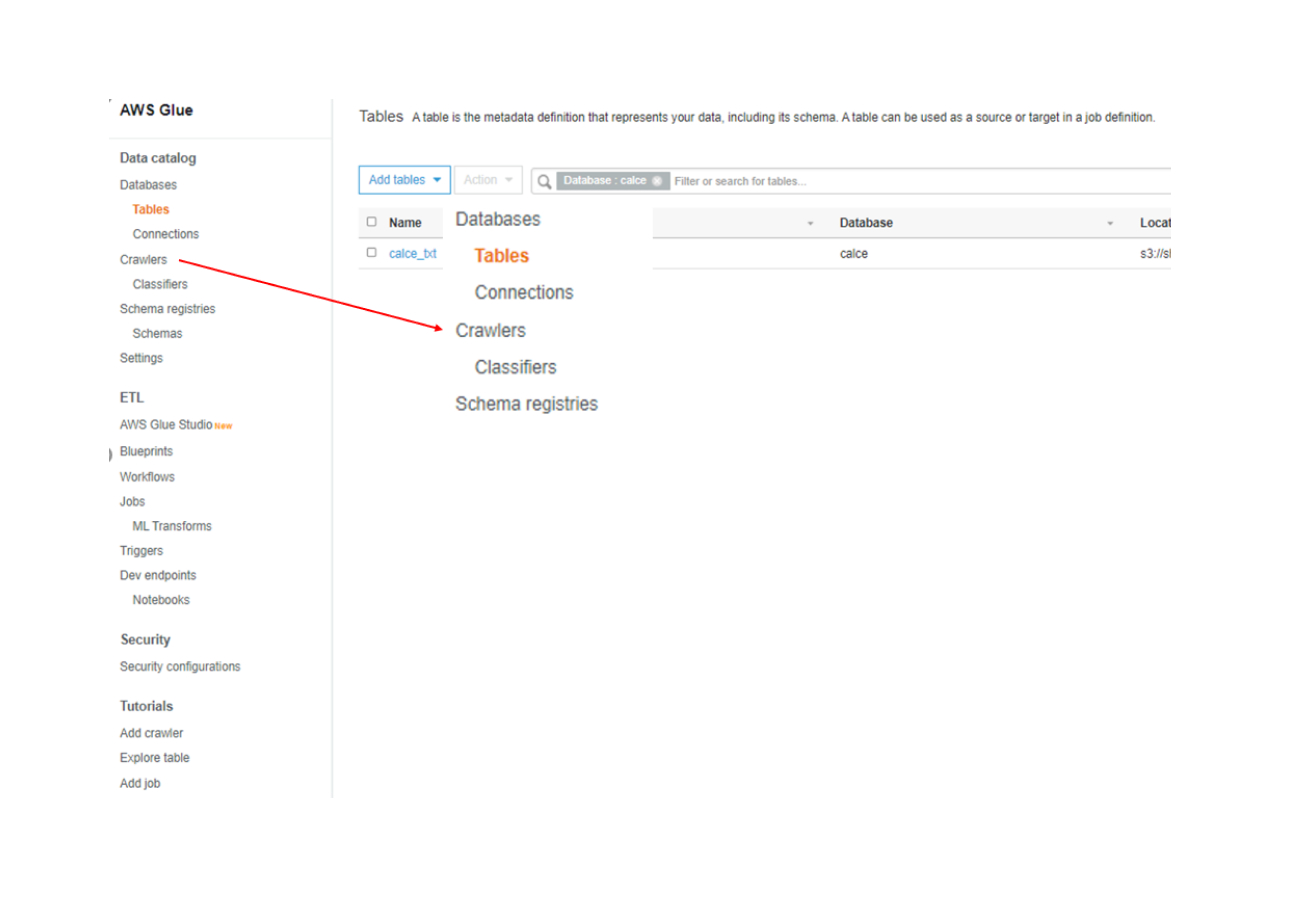Click the sort arrow between Database and Location headers
Image resolution: width=1290 pixels, height=910 pixels.
pos(1111,223)
